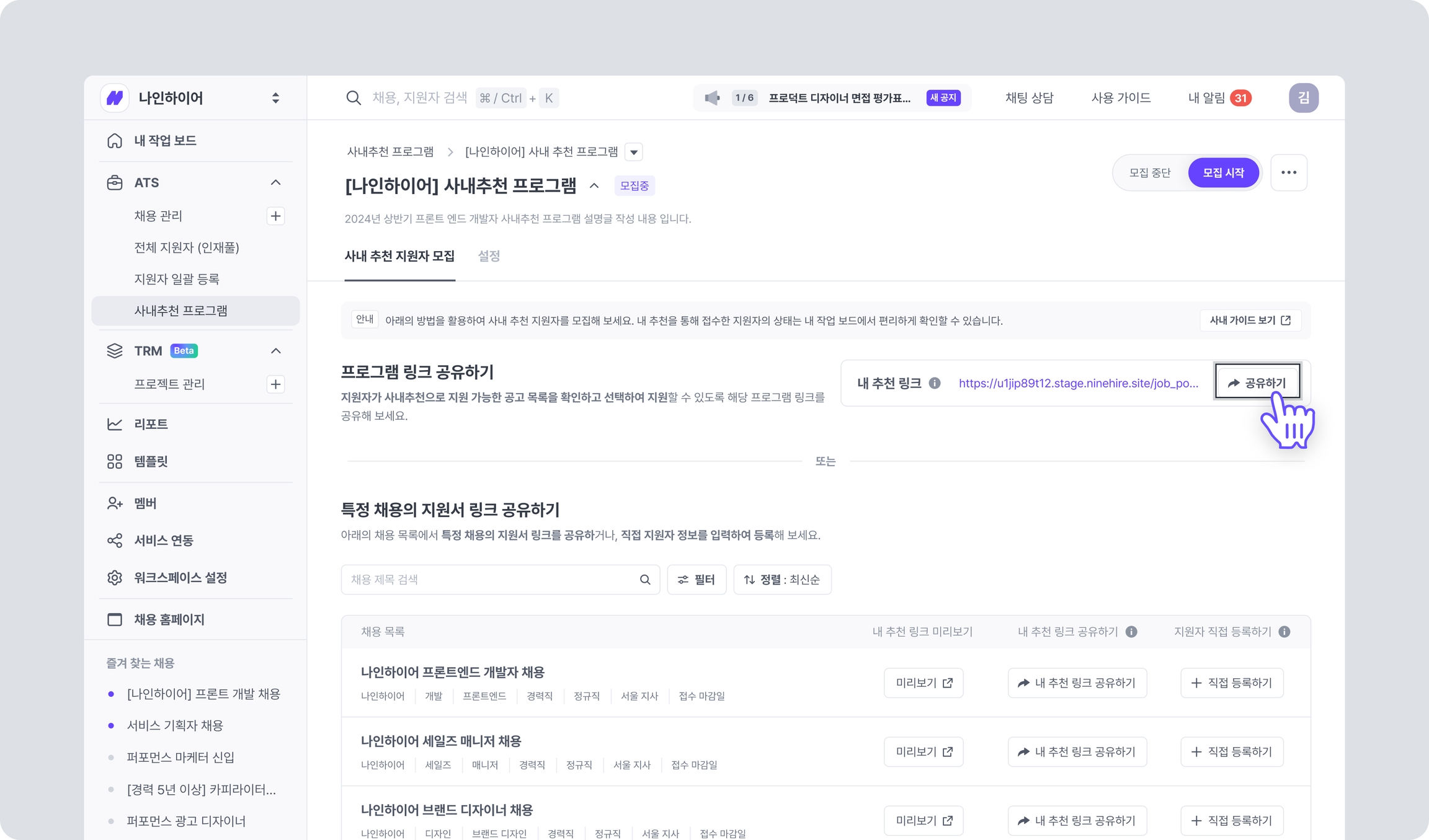Click the plus icon next to 프로젝트 관리
Viewport: 1429px width, 840px height.
[x=275, y=384]
